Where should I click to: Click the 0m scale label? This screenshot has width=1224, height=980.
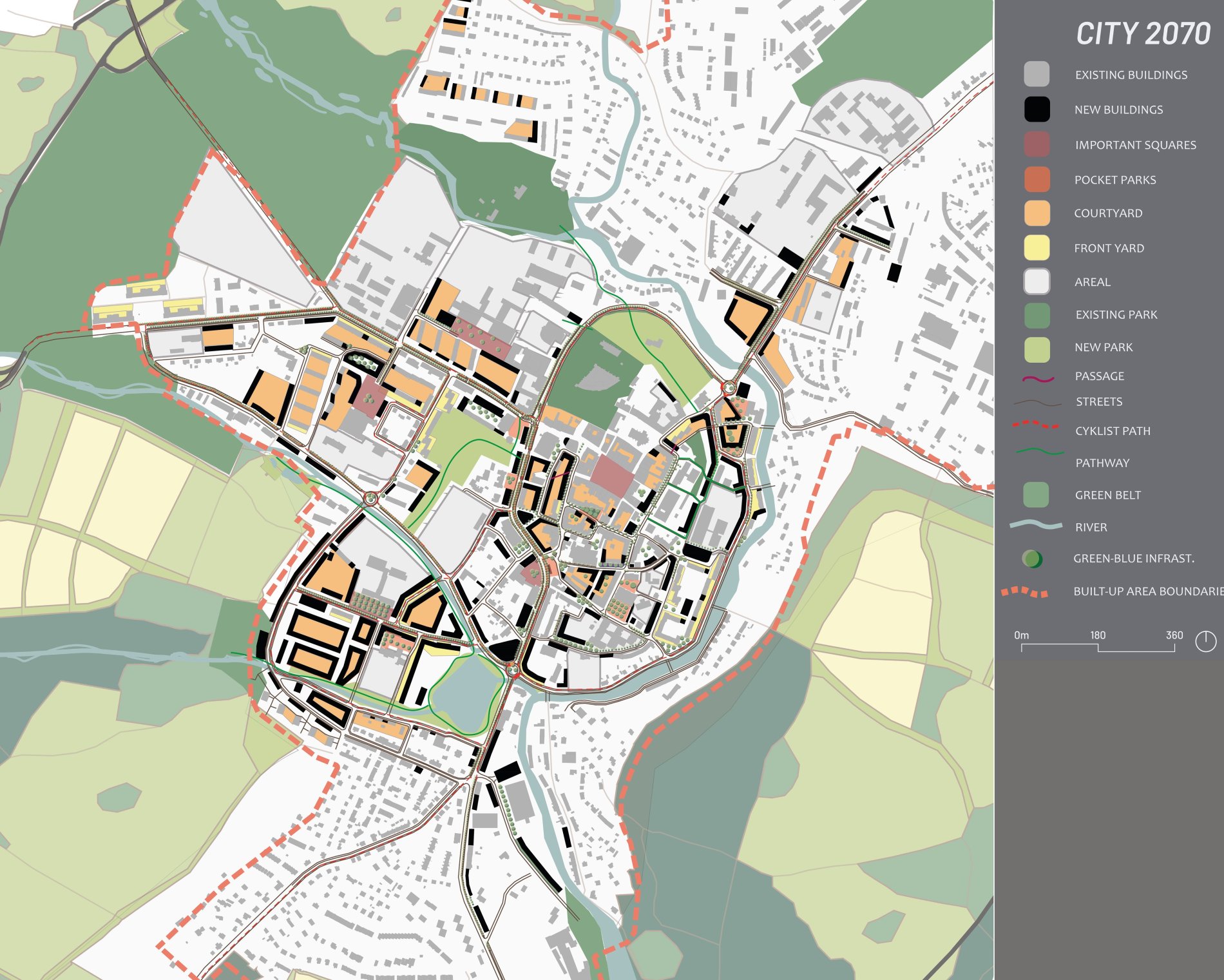click(1022, 635)
